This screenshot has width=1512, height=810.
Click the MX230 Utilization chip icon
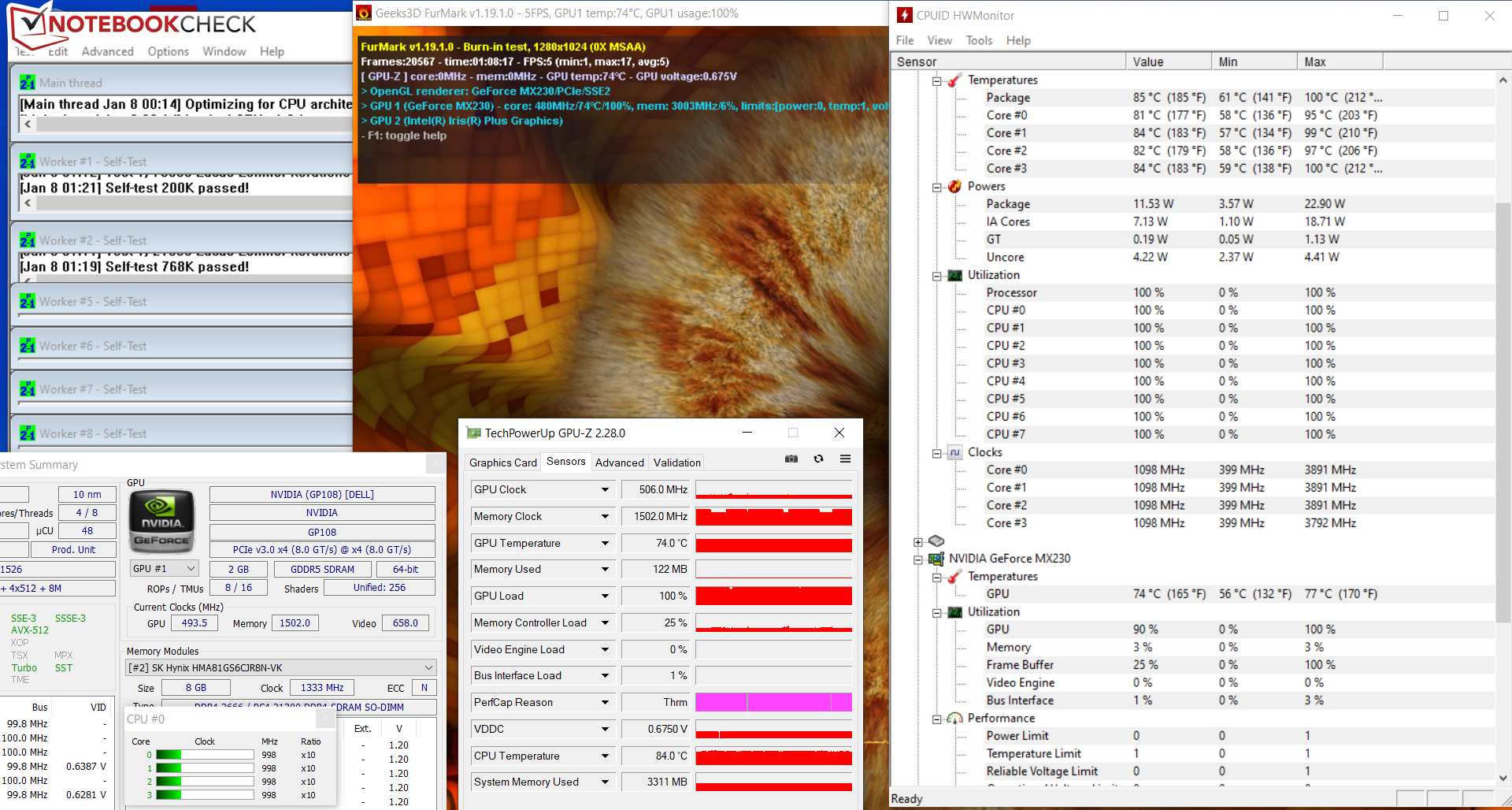[x=954, y=612]
